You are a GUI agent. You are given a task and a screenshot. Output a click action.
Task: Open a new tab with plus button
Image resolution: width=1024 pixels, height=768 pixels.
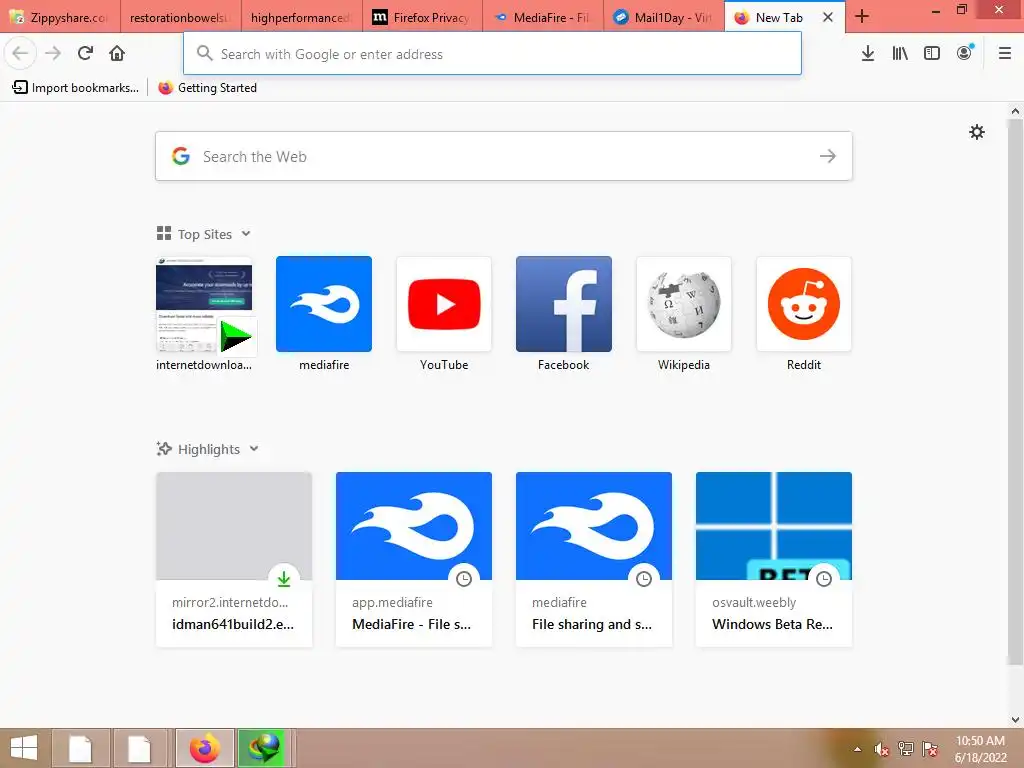[862, 17]
